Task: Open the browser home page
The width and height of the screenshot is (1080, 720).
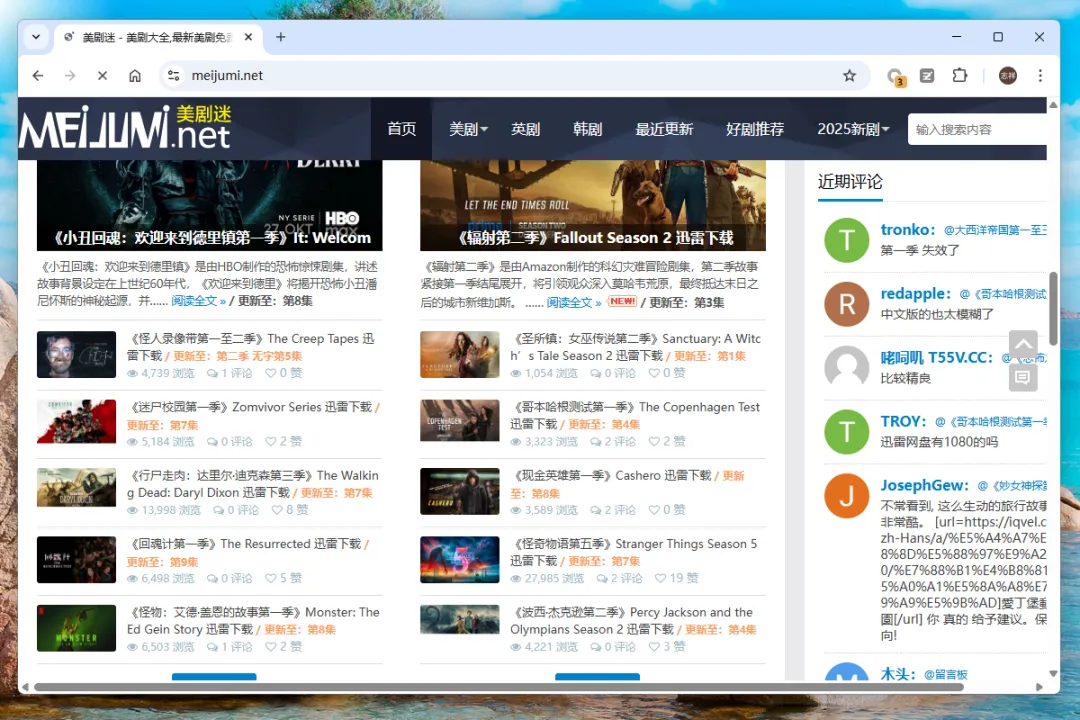Action: point(135,76)
